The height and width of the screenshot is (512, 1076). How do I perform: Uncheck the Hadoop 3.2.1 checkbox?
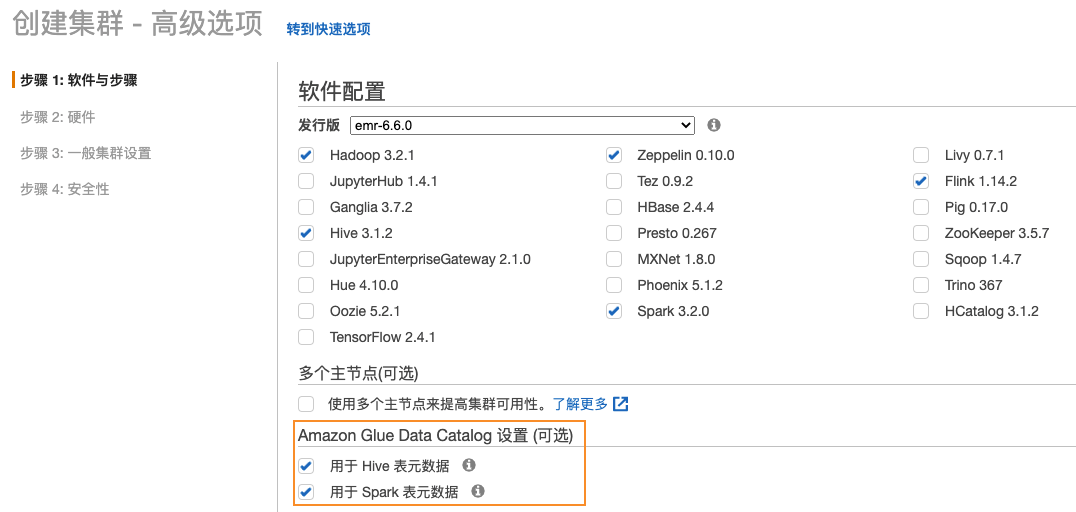click(306, 155)
